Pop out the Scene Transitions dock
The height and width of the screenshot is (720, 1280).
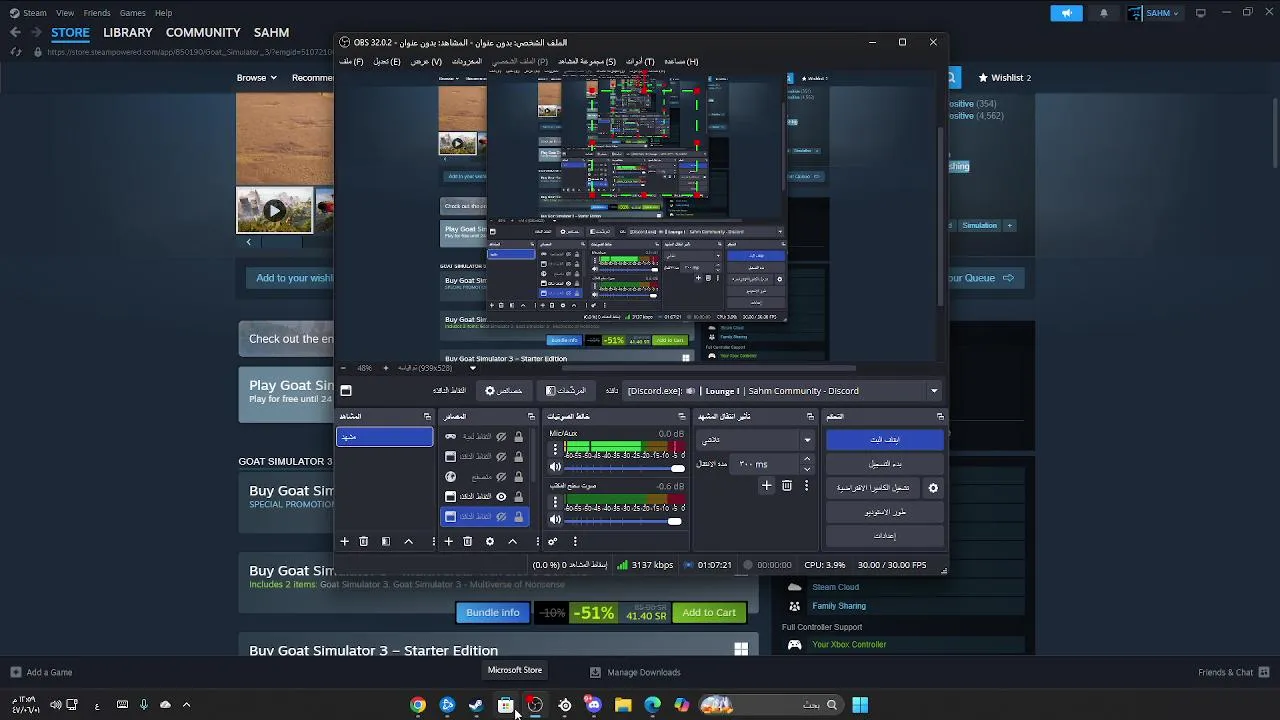pos(810,416)
